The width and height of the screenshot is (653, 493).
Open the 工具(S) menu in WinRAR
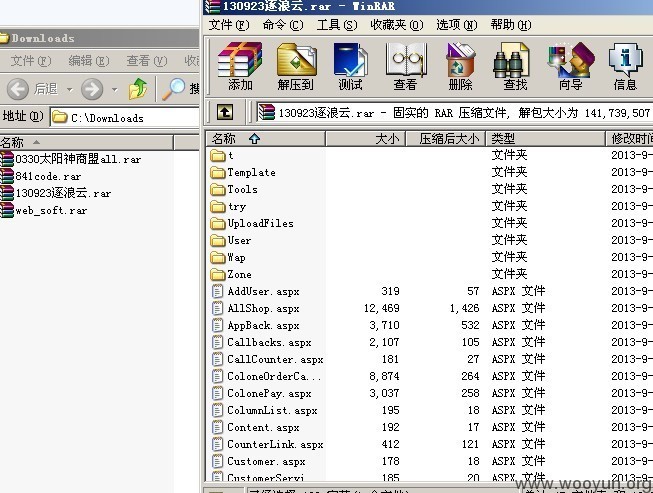(x=337, y=25)
